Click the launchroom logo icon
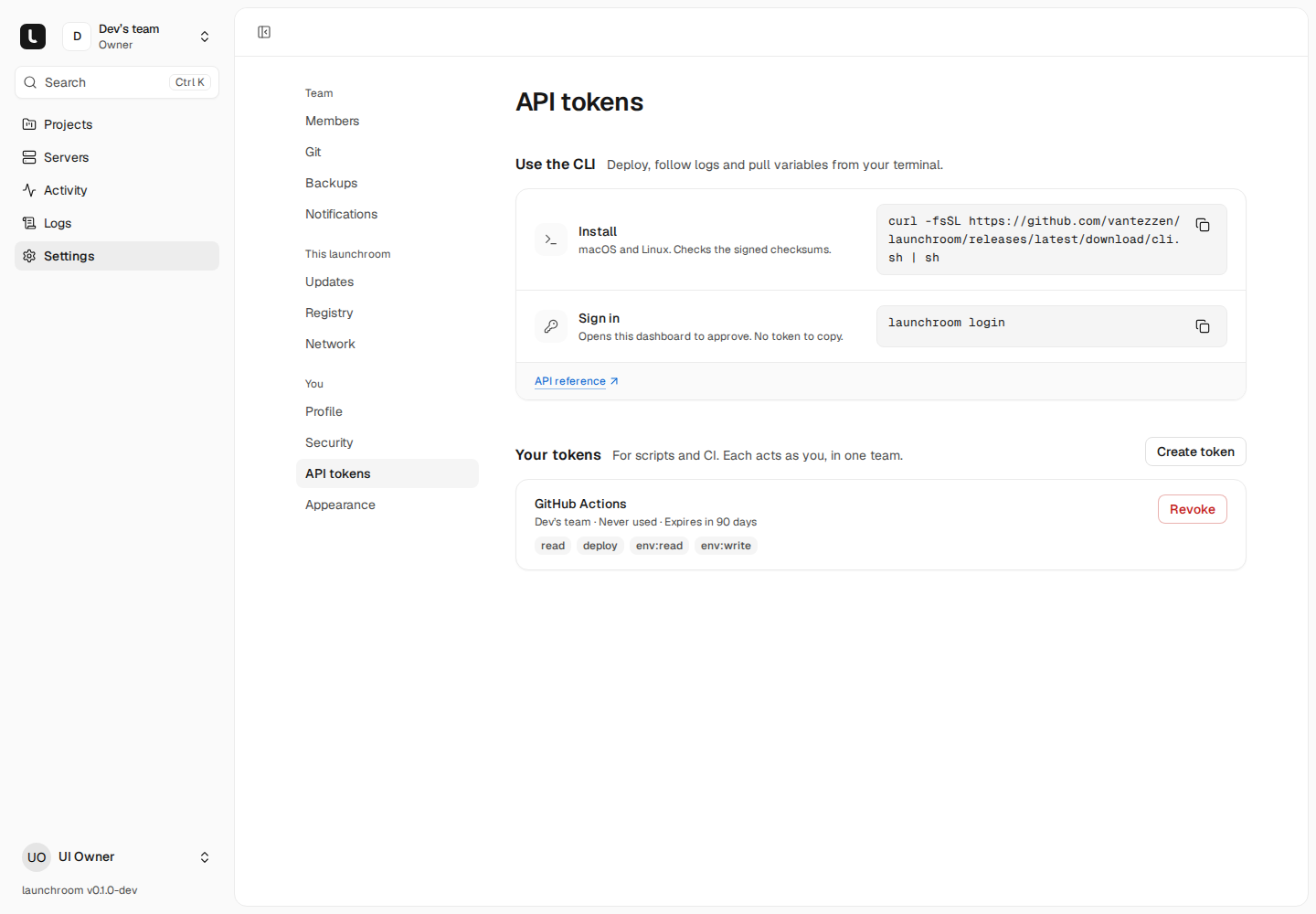 coord(33,37)
